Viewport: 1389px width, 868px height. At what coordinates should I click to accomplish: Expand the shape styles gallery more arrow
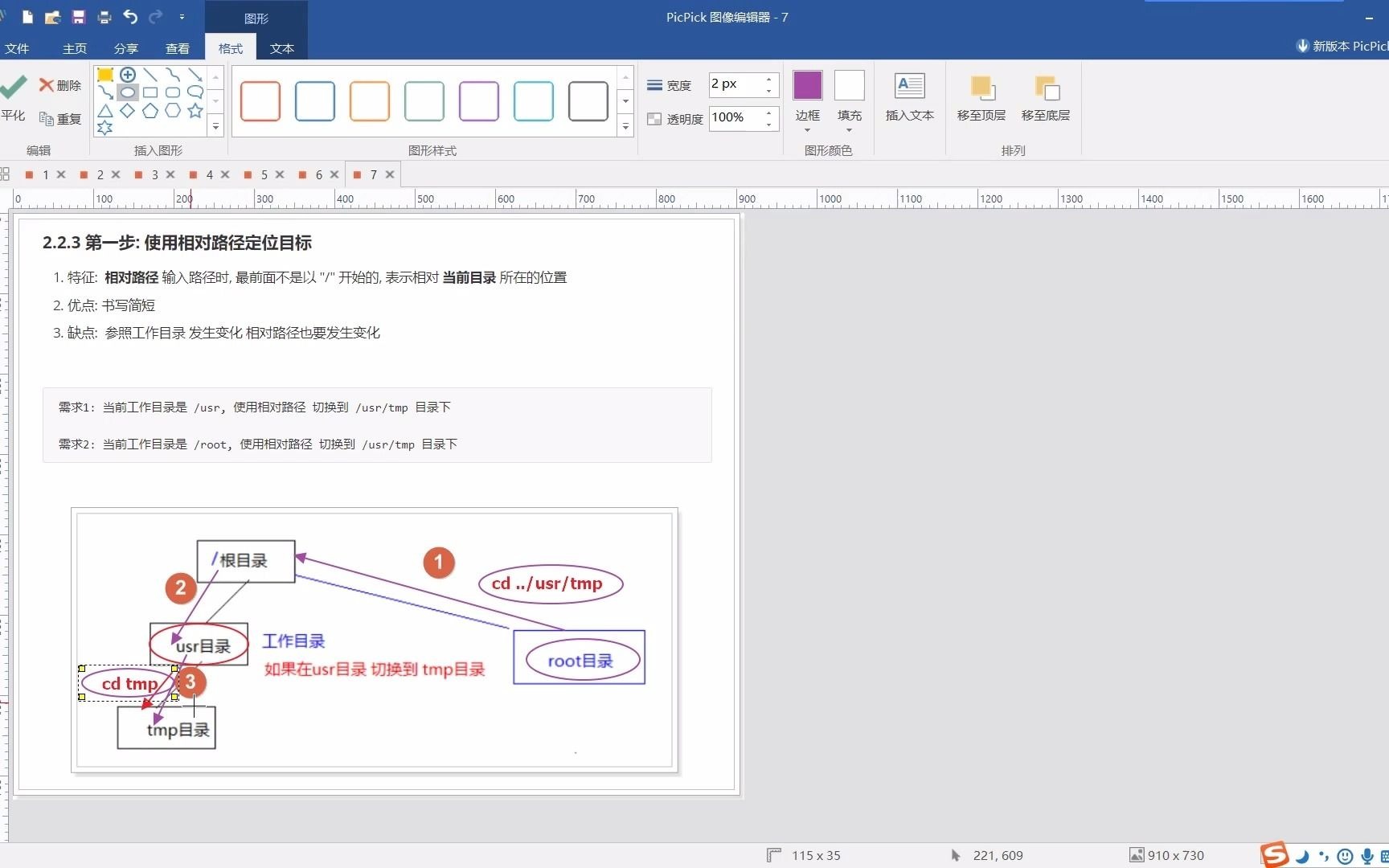click(625, 126)
